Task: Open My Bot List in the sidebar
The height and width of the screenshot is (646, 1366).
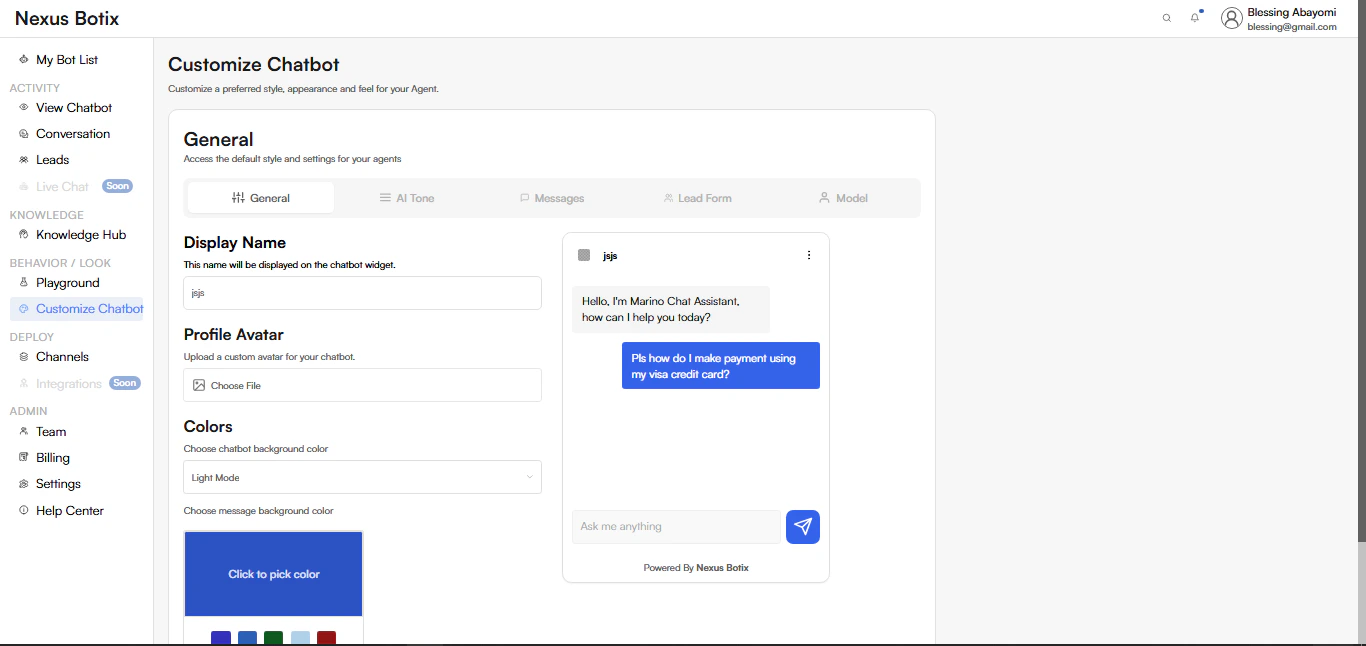Action: click(67, 60)
